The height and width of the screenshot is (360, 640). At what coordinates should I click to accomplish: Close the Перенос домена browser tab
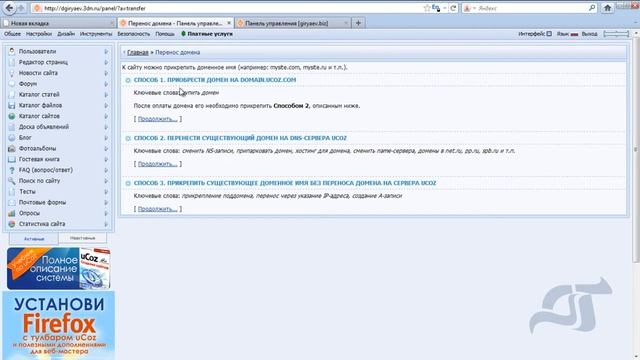tap(229, 23)
